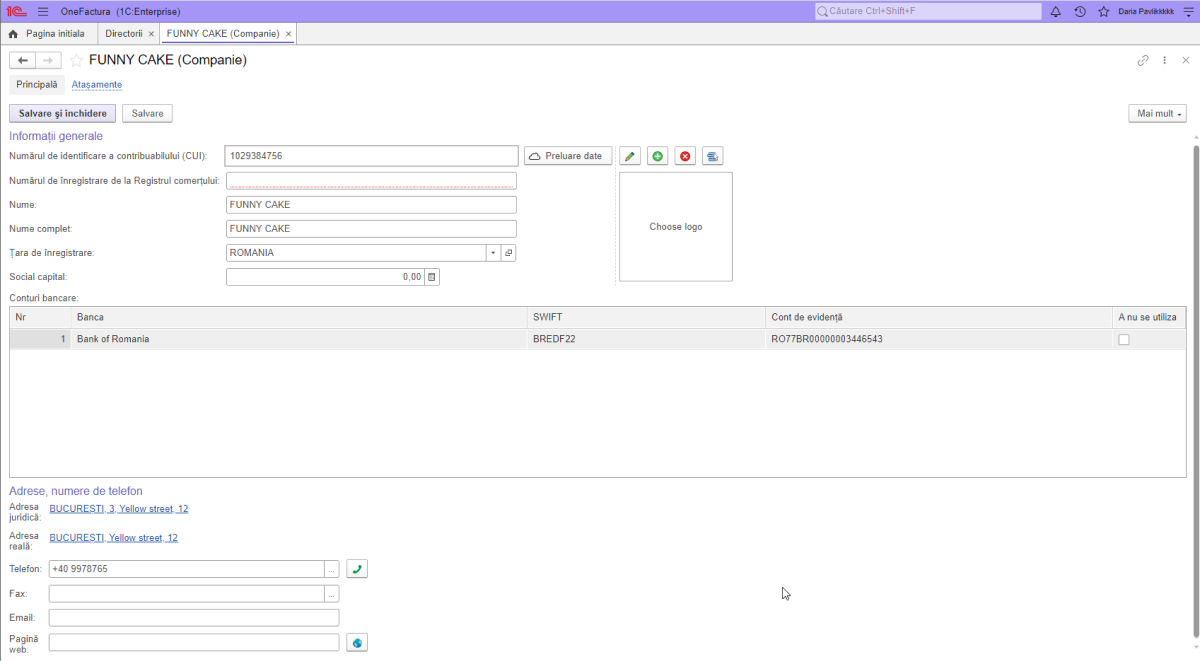Click the blue stack icon beside logo tools
The width and height of the screenshot is (1200, 661).
pyautogui.click(x=712, y=156)
